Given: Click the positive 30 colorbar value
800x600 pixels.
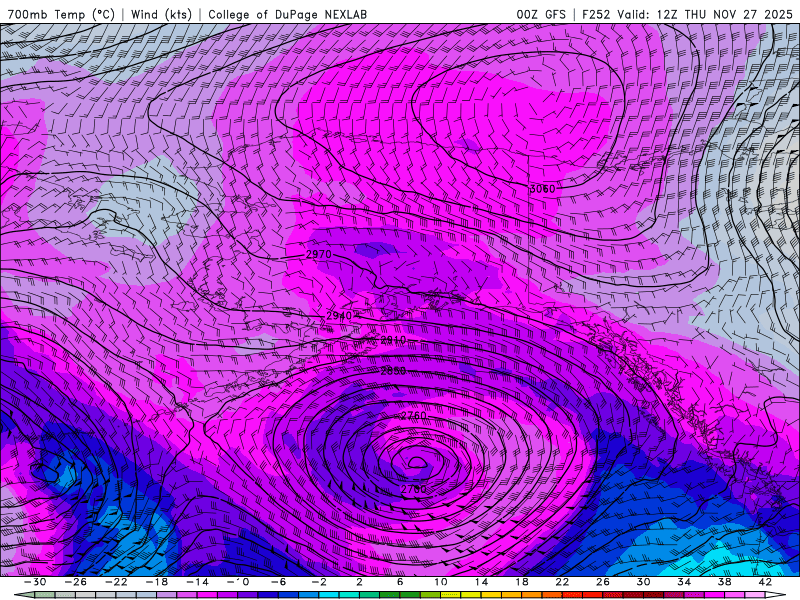Looking at the screenshot, I should pyautogui.click(x=643, y=582).
